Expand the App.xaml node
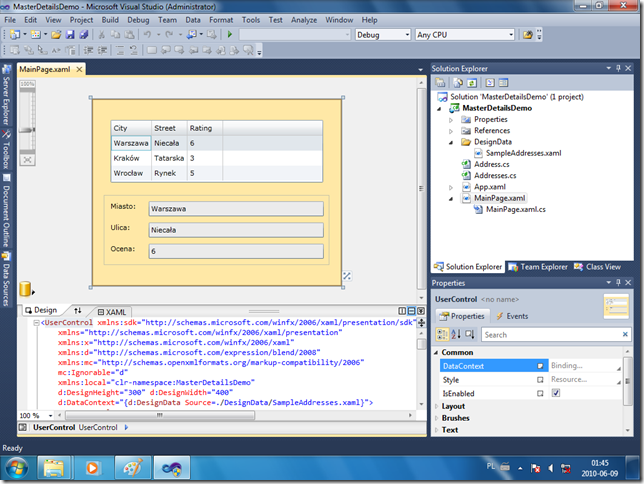The width and height of the screenshot is (644, 484). pyautogui.click(x=451, y=187)
